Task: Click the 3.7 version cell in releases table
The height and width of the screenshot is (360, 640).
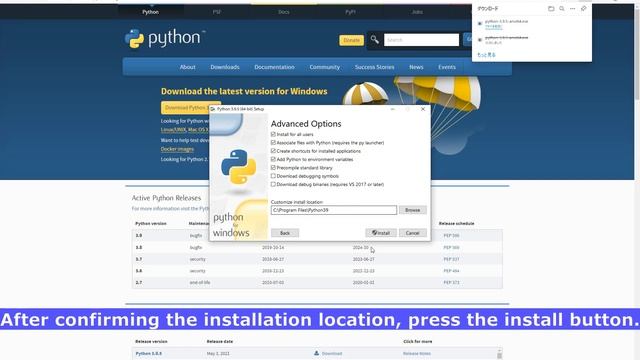Action: tap(139, 259)
